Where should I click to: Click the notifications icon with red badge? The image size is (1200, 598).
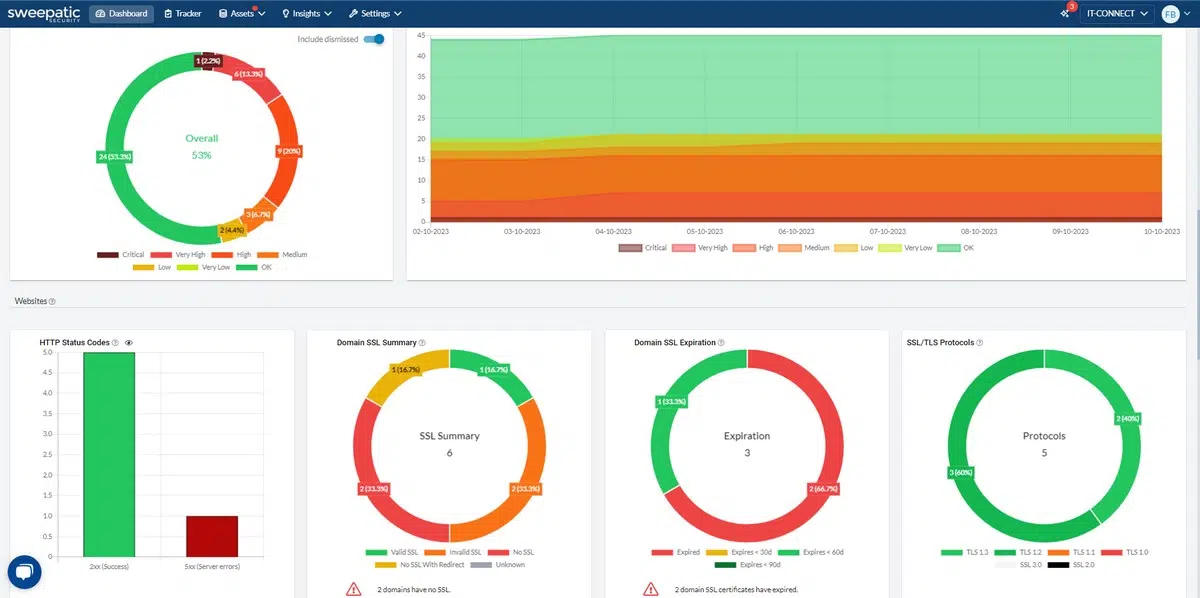pyautogui.click(x=1065, y=13)
